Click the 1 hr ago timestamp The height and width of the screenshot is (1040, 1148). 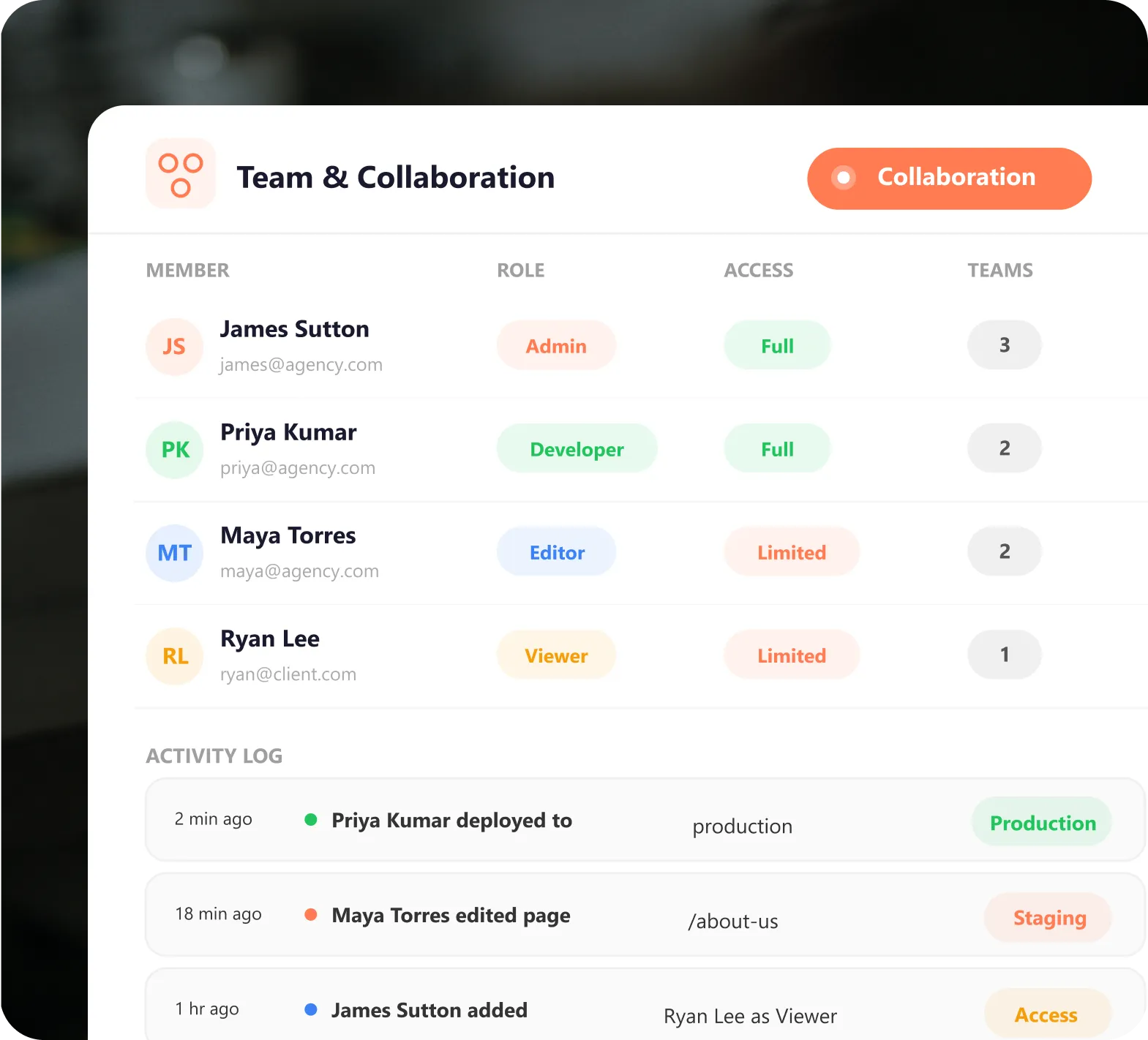pos(206,1009)
